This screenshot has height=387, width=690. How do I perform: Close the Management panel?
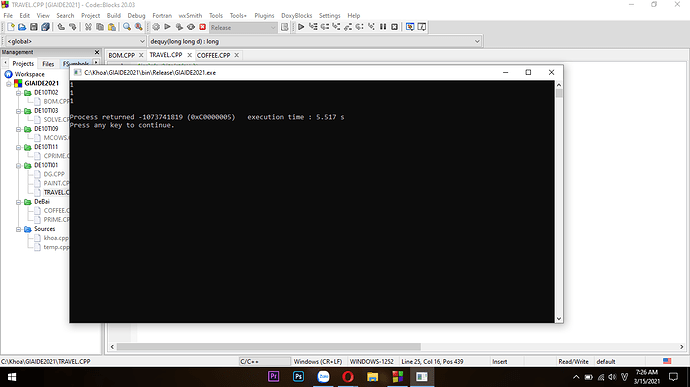pyautogui.click(x=97, y=52)
